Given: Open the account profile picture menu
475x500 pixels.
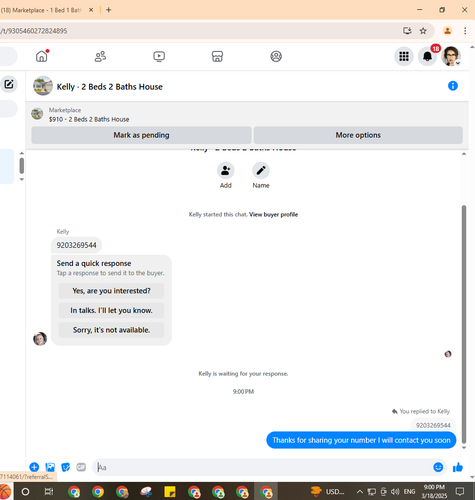Looking at the screenshot, I should [x=451, y=56].
